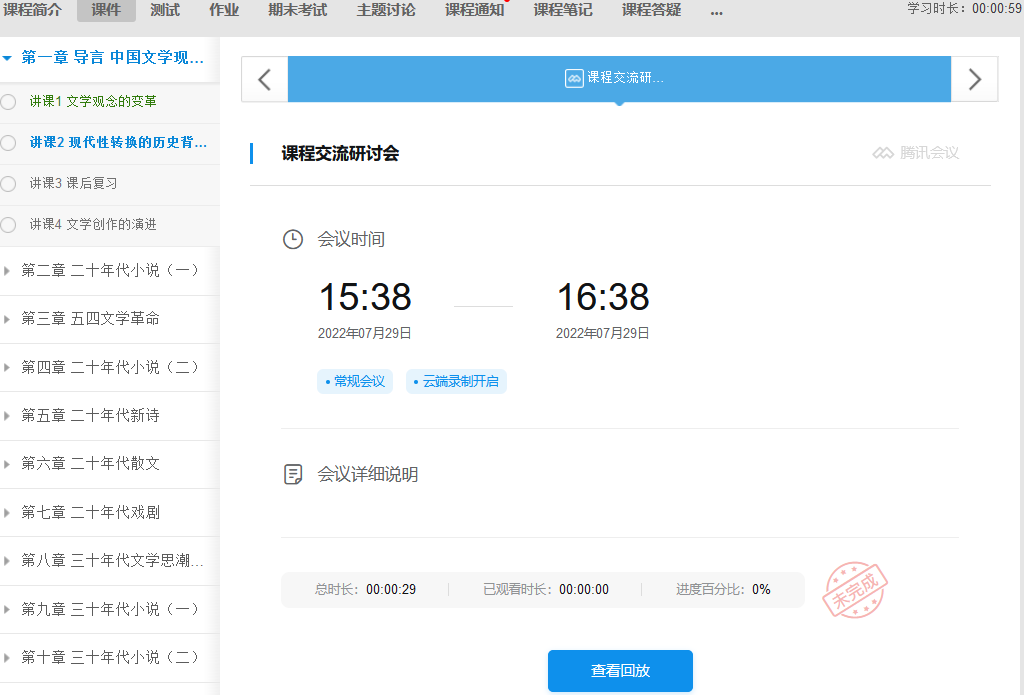This screenshot has height=695, width=1024.
Task: Switch to the 测试 tab
Action: [164, 11]
